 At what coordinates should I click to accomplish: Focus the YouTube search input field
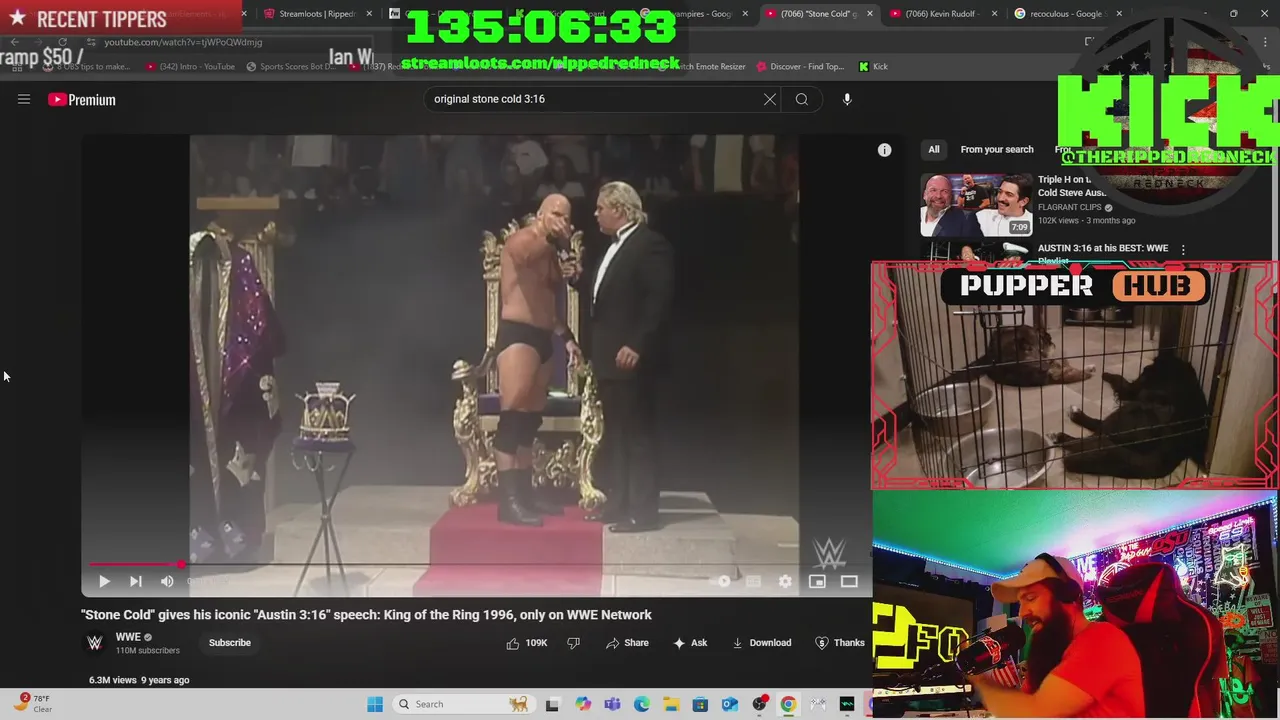pos(596,99)
